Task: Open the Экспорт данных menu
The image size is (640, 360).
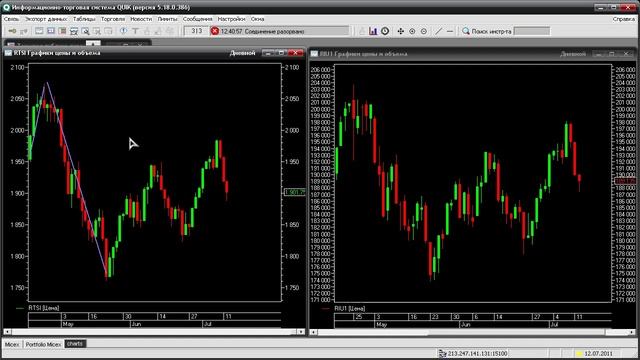Action: tap(46, 19)
